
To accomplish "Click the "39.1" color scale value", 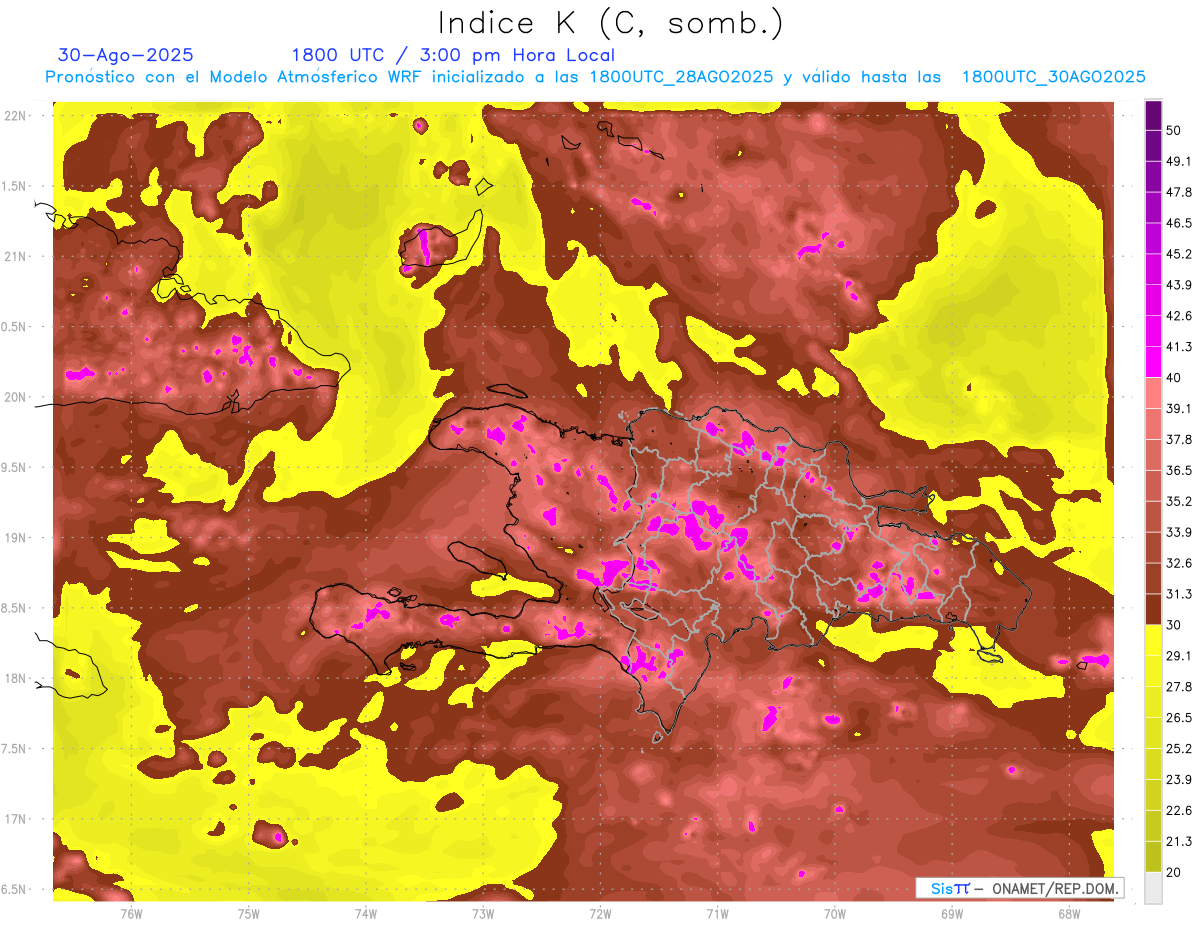I will coord(1178,408).
